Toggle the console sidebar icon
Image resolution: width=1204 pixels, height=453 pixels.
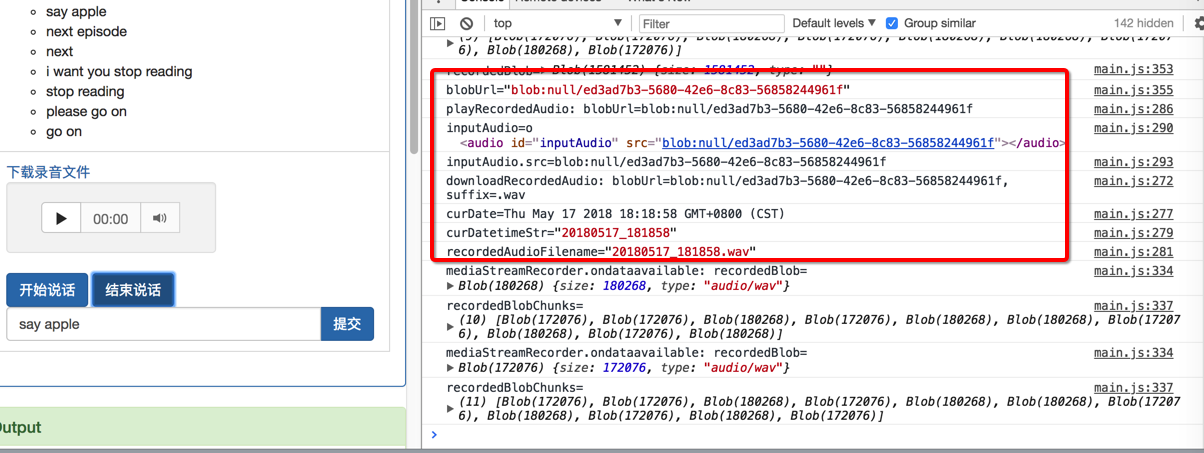click(x=438, y=23)
